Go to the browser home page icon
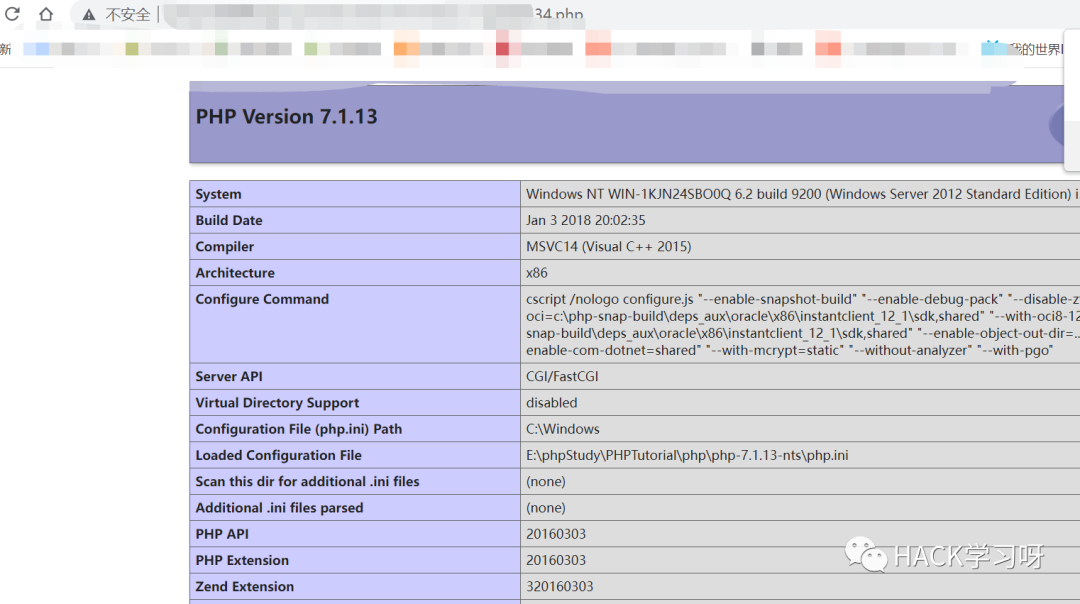1080x604 pixels. click(x=46, y=14)
